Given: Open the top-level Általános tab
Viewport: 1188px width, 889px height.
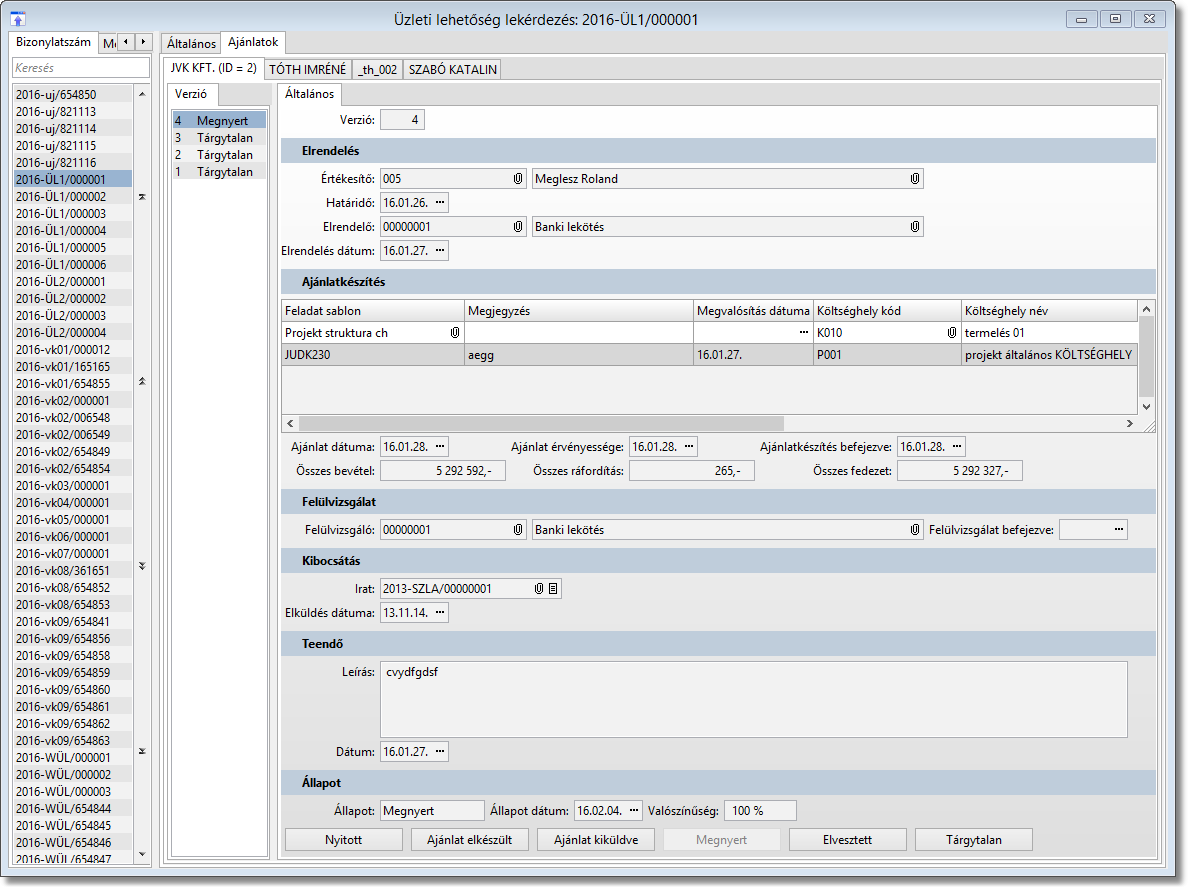Looking at the screenshot, I should pyautogui.click(x=190, y=44).
